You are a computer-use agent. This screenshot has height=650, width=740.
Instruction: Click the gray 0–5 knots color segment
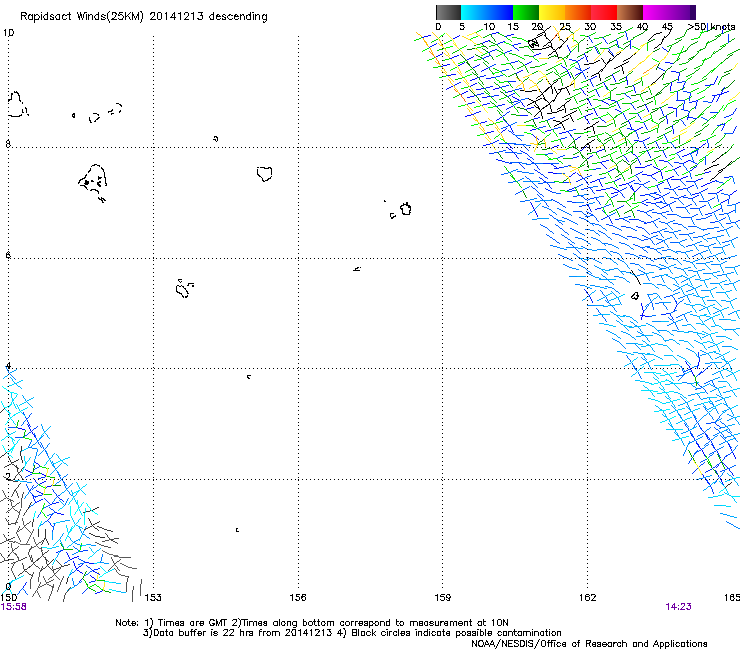pos(448,12)
